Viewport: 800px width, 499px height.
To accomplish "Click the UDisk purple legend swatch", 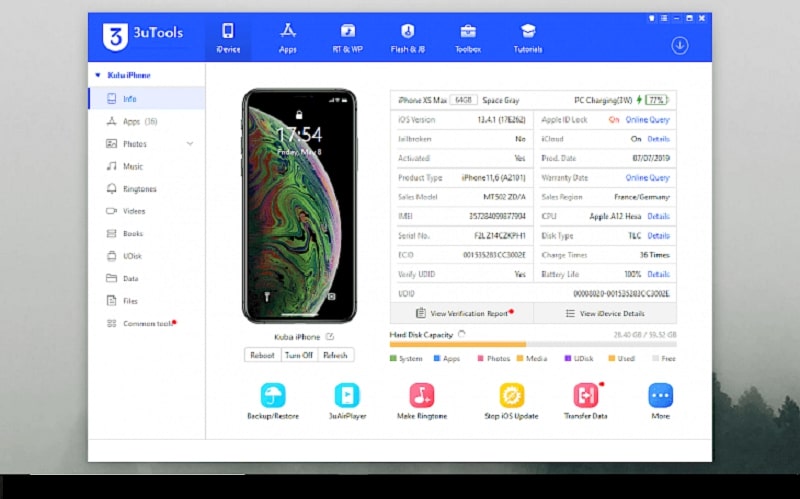I will click(x=567, y=359).
